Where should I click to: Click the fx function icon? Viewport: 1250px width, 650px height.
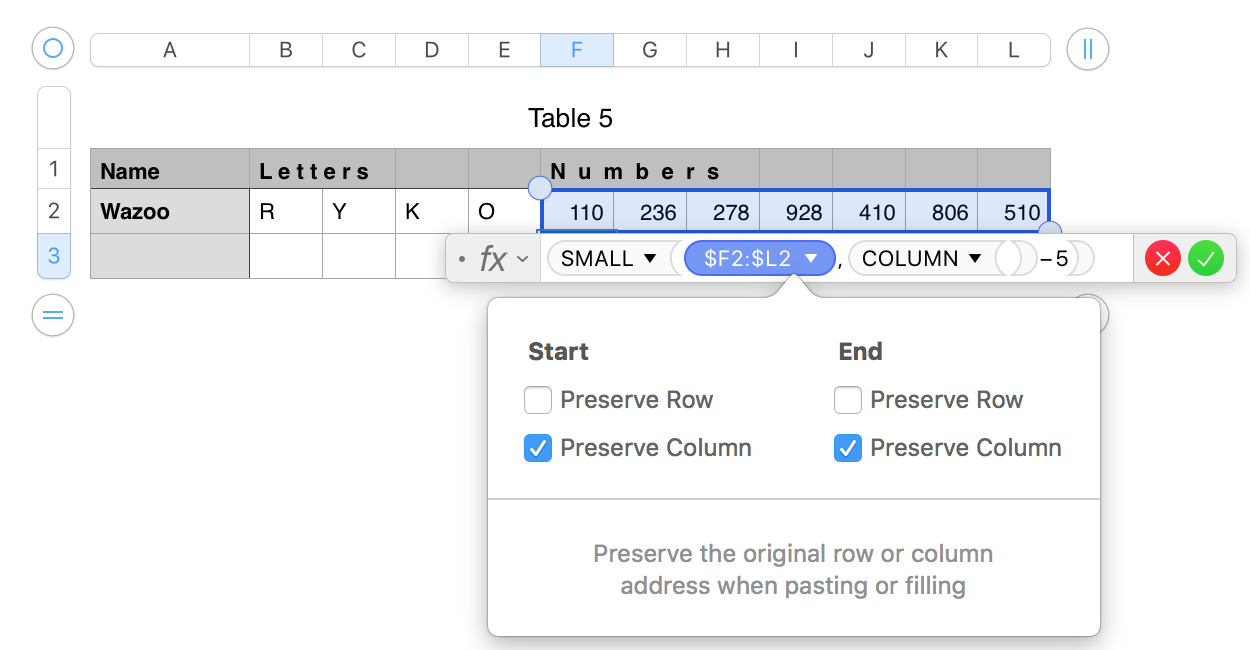coord(492,259)
